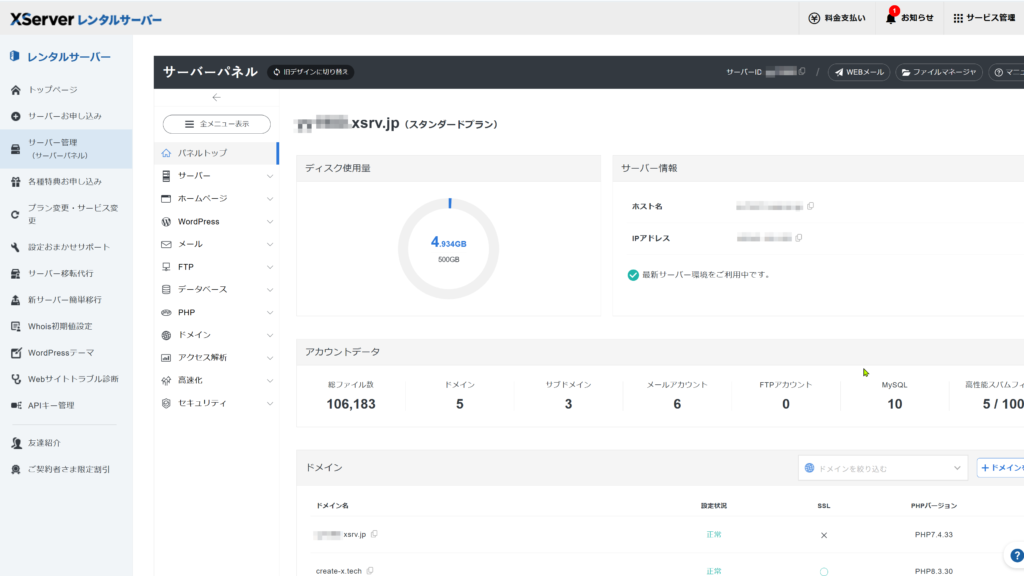Viewport: 1024px width, 576px height.
Task: Open the ファイルマネージャ button
Action: [939, 72]
